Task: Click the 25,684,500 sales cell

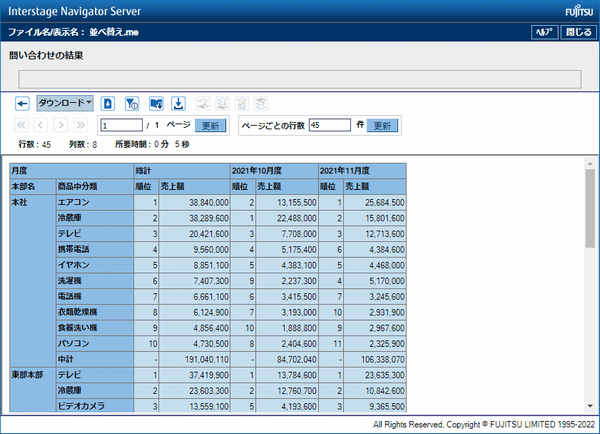Action: coord(375,202)
